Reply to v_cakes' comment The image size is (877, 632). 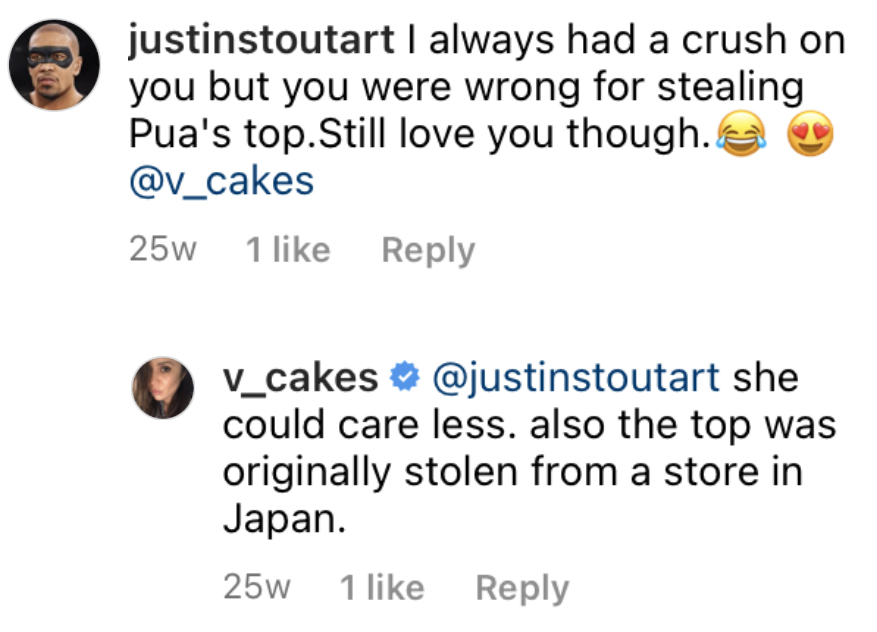pos(522,588)
